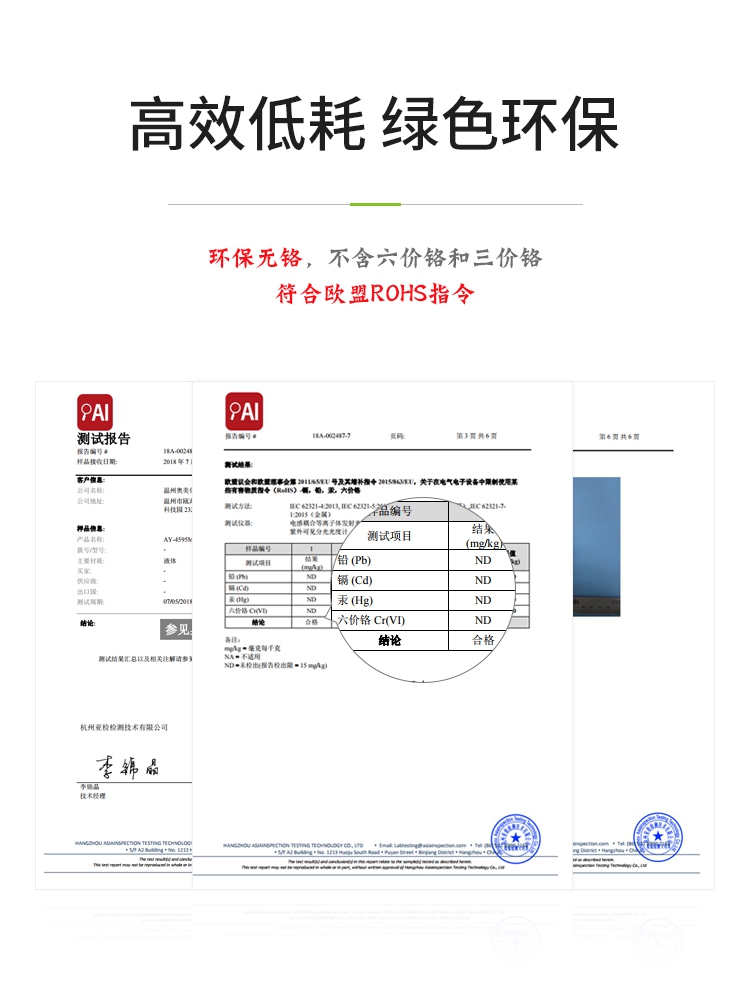Click the ND result beside 六价铬 Cr(VI)
This screenshot has height=990, width=750.
pyautogui.click(x=483, y=620)
